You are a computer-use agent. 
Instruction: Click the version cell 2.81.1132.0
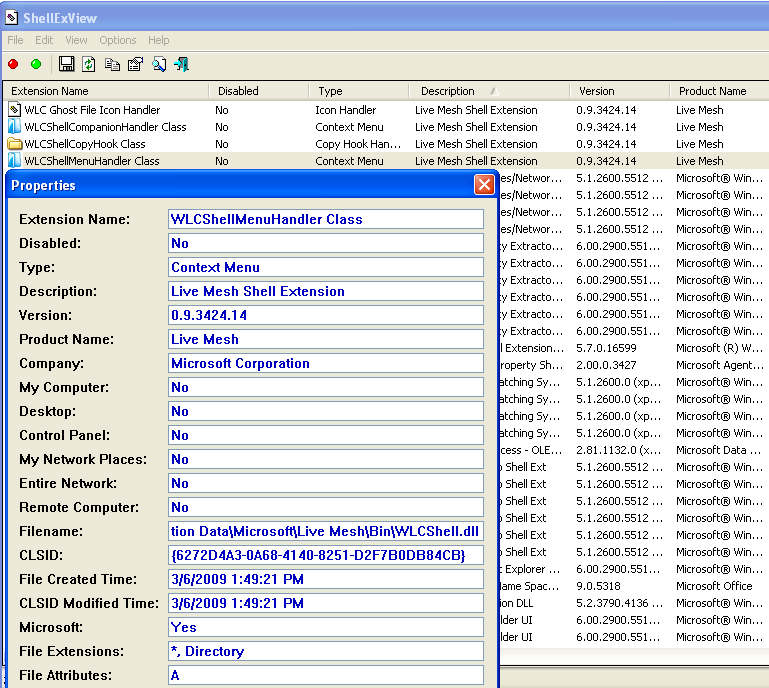pos(618,450)
